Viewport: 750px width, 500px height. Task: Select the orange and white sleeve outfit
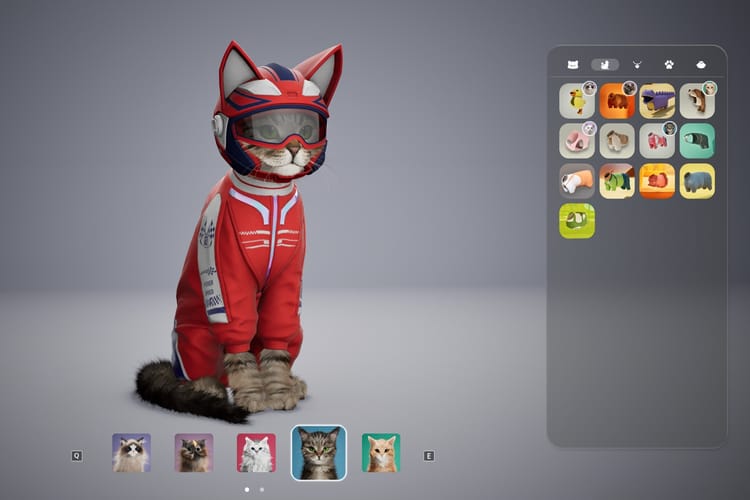coord(577,181)
